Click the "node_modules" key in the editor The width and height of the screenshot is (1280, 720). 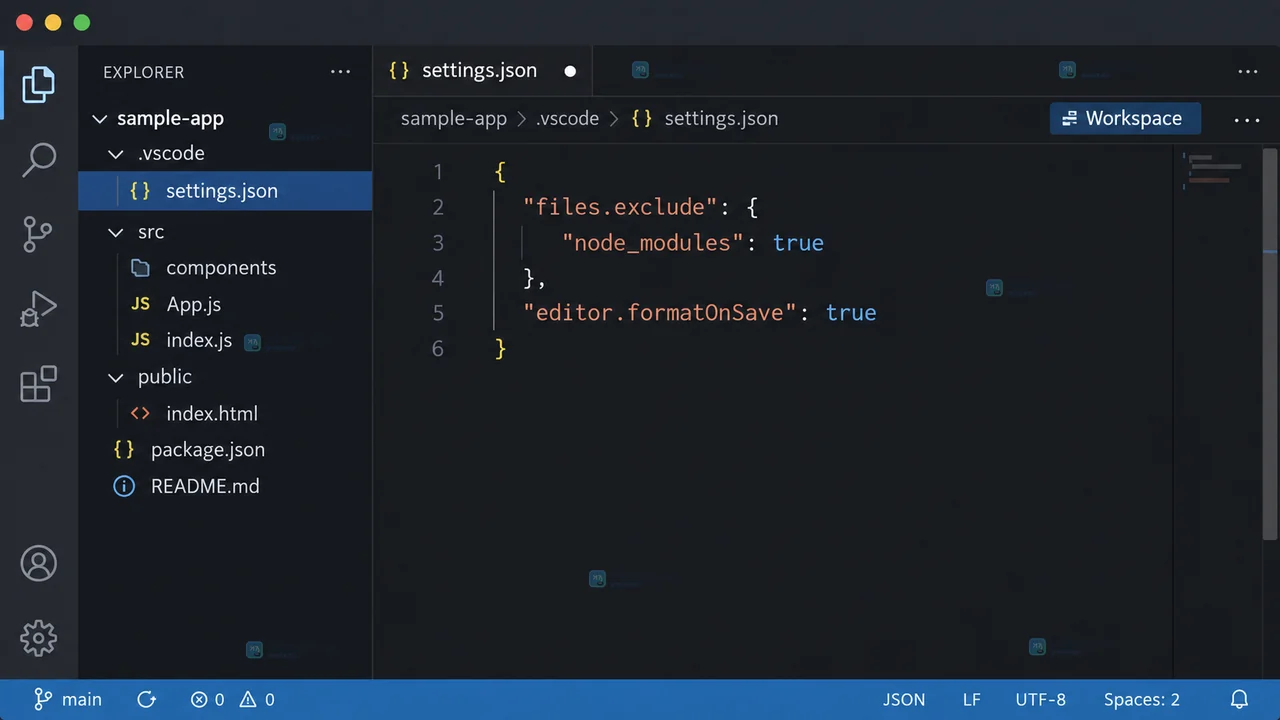pyautogui.click(x=654, y=243)
